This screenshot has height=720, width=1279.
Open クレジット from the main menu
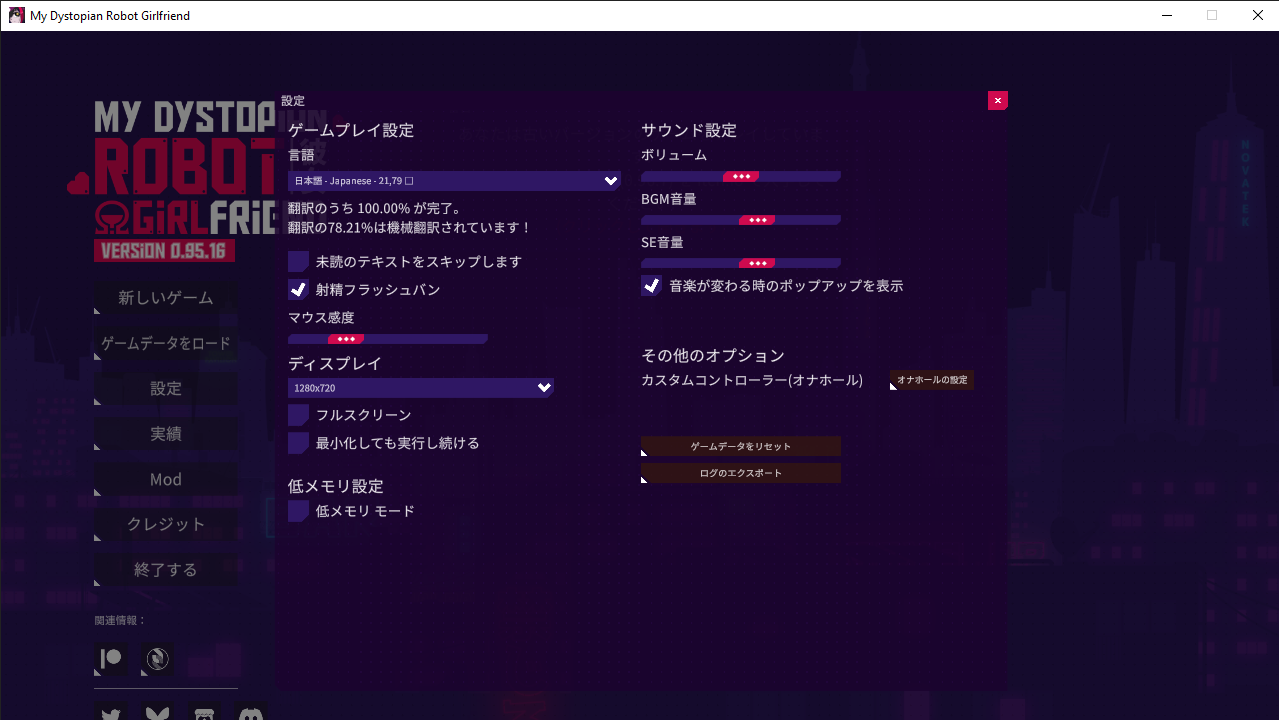click(166, 524)
